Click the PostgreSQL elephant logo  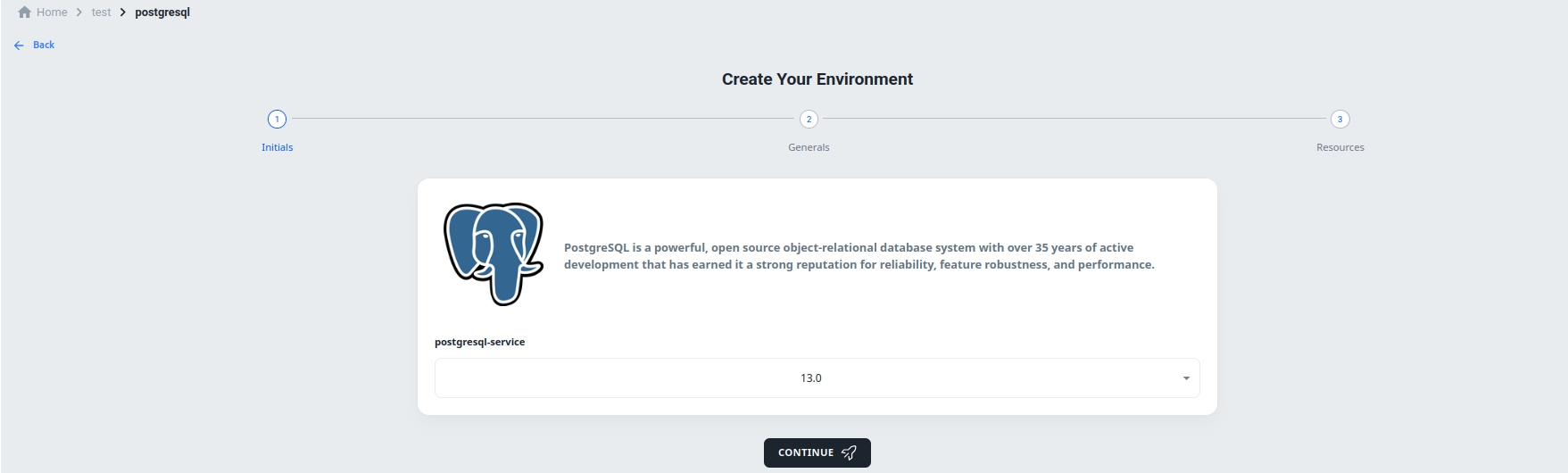tap(494, 254)
